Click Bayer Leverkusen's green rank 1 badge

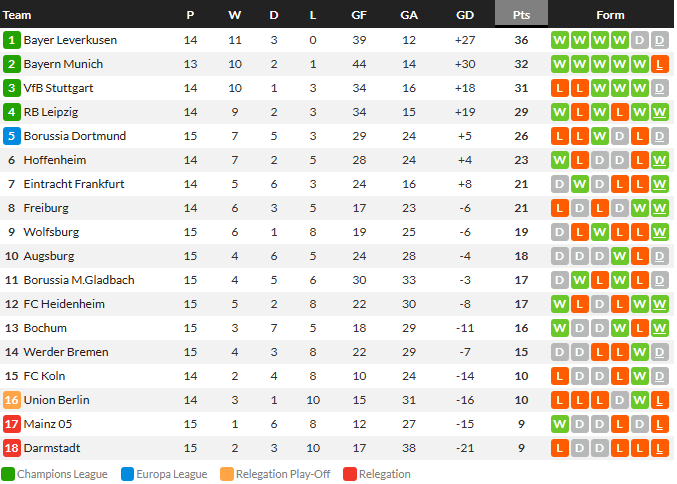click(12, 40)
